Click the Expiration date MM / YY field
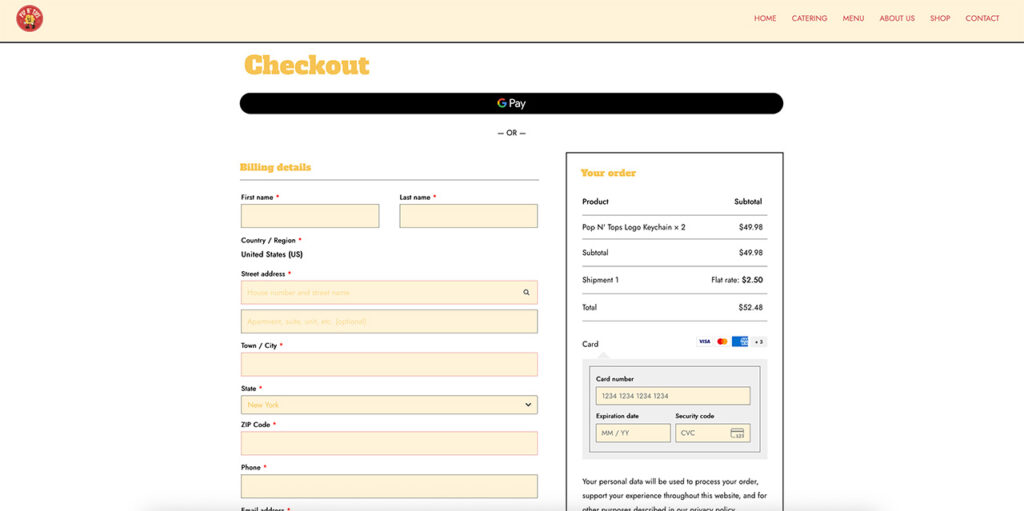Screen dimensions: 1024x511 coord(633,433)
